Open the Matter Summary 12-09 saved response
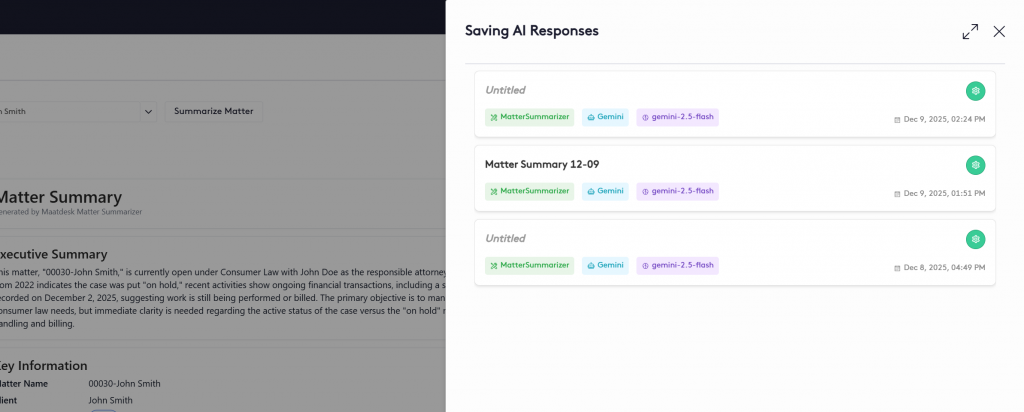This screenshot has height=412, width=1024. [541, 164]
